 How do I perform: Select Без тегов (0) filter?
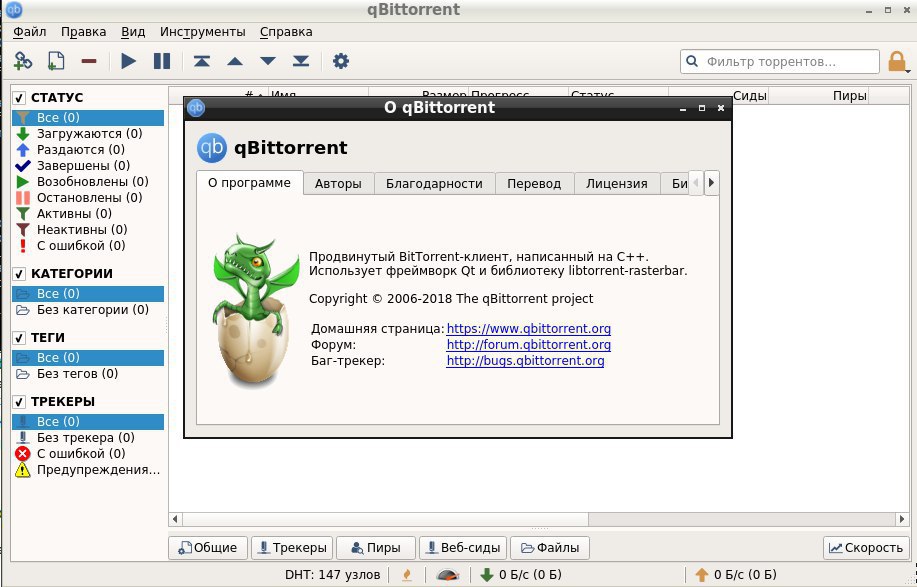(x=88, y=374)
